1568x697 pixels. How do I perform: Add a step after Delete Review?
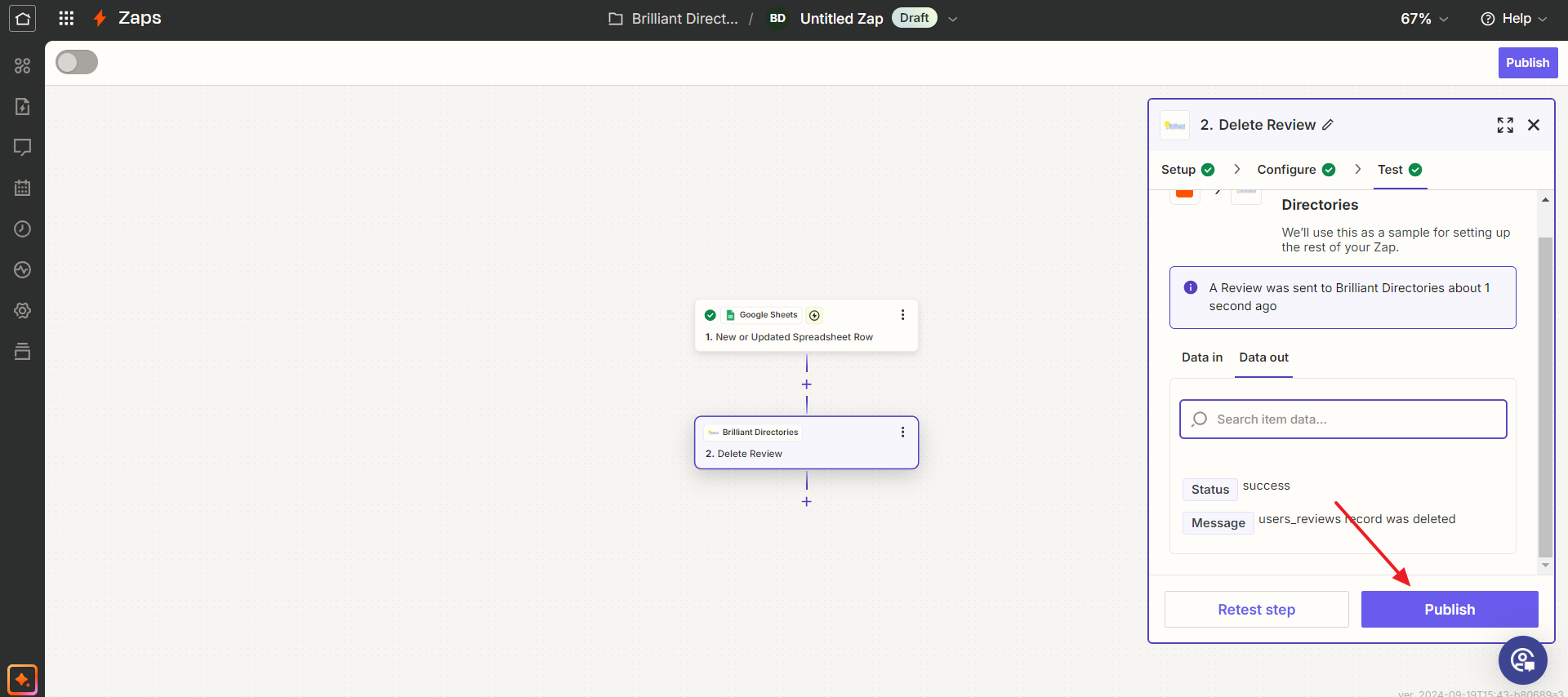[806, 502]
